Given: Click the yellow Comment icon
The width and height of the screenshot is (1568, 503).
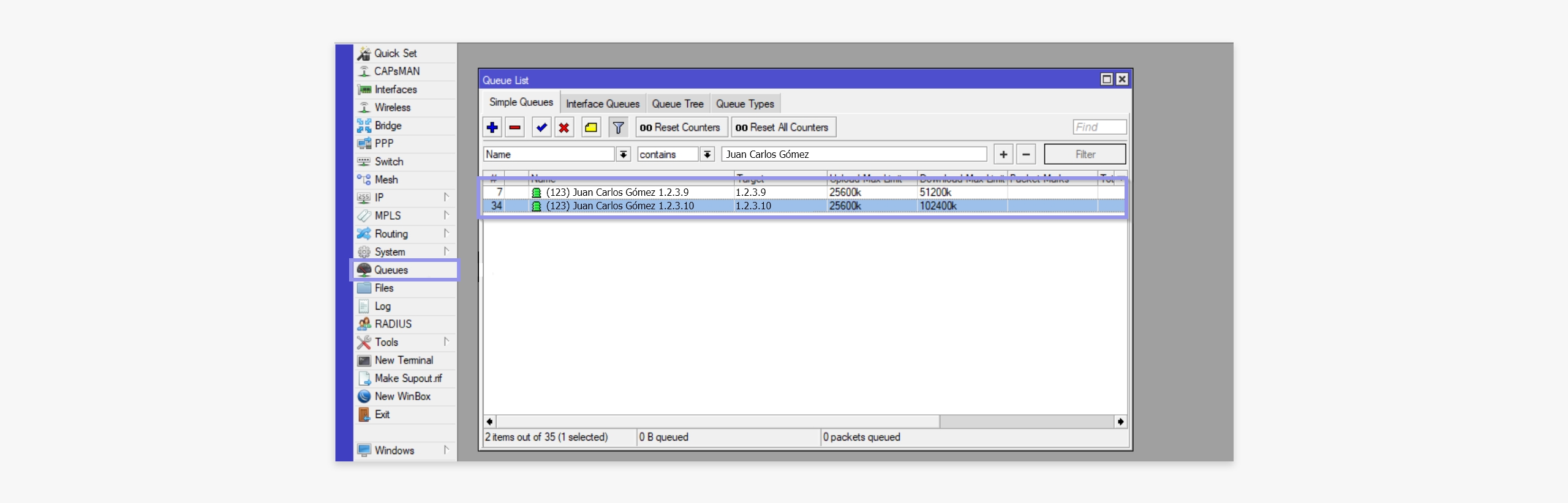Looking at the screenshot, I should [x=591, y=127].
